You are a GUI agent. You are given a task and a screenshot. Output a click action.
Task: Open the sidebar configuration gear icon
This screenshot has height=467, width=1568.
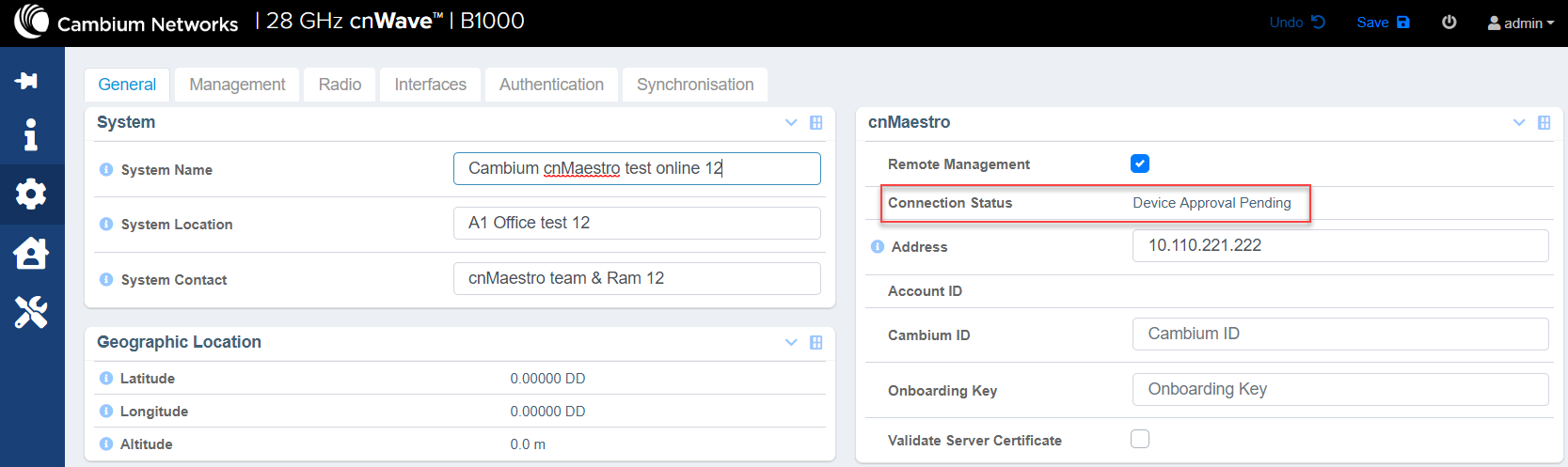point(31,195)
